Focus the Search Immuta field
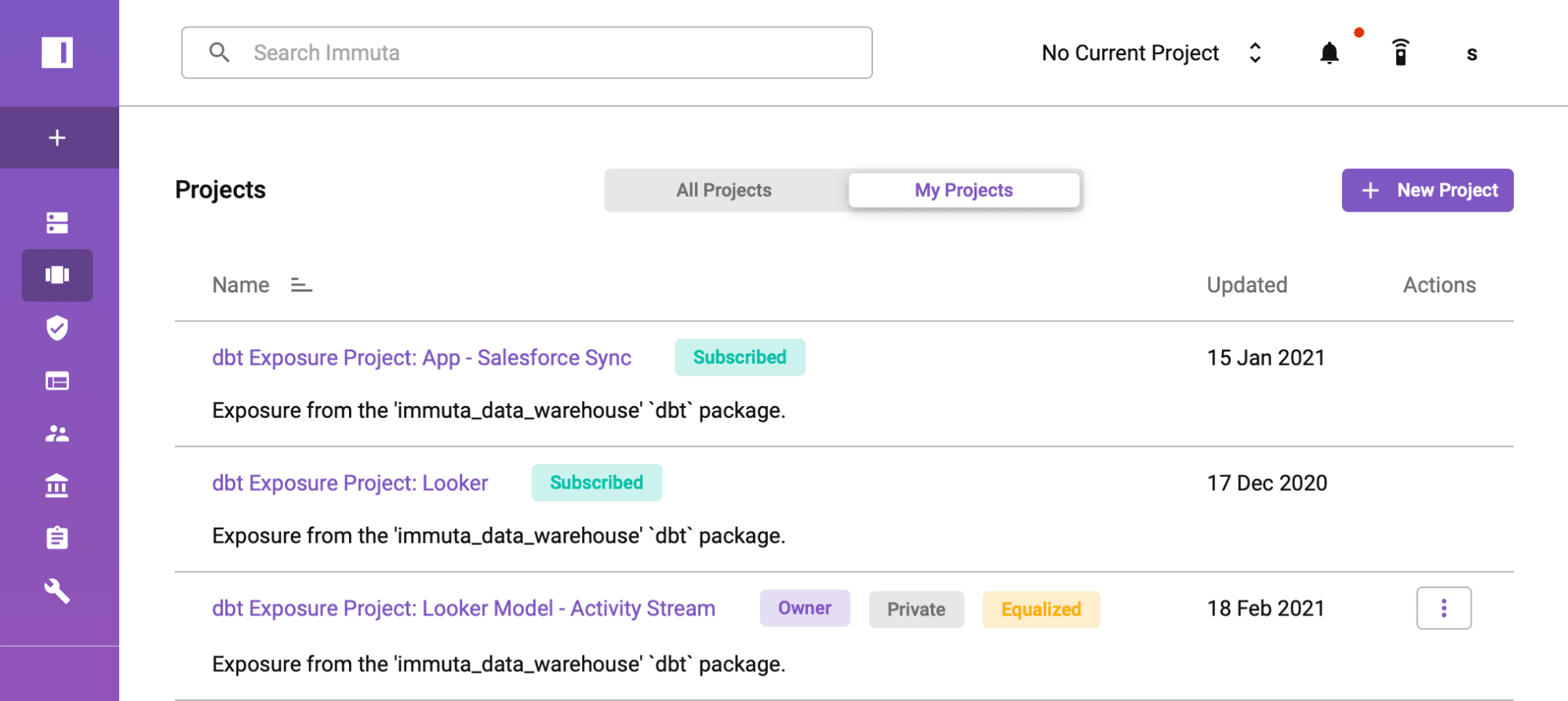The image size is (1568, 701). pos(527,53)
